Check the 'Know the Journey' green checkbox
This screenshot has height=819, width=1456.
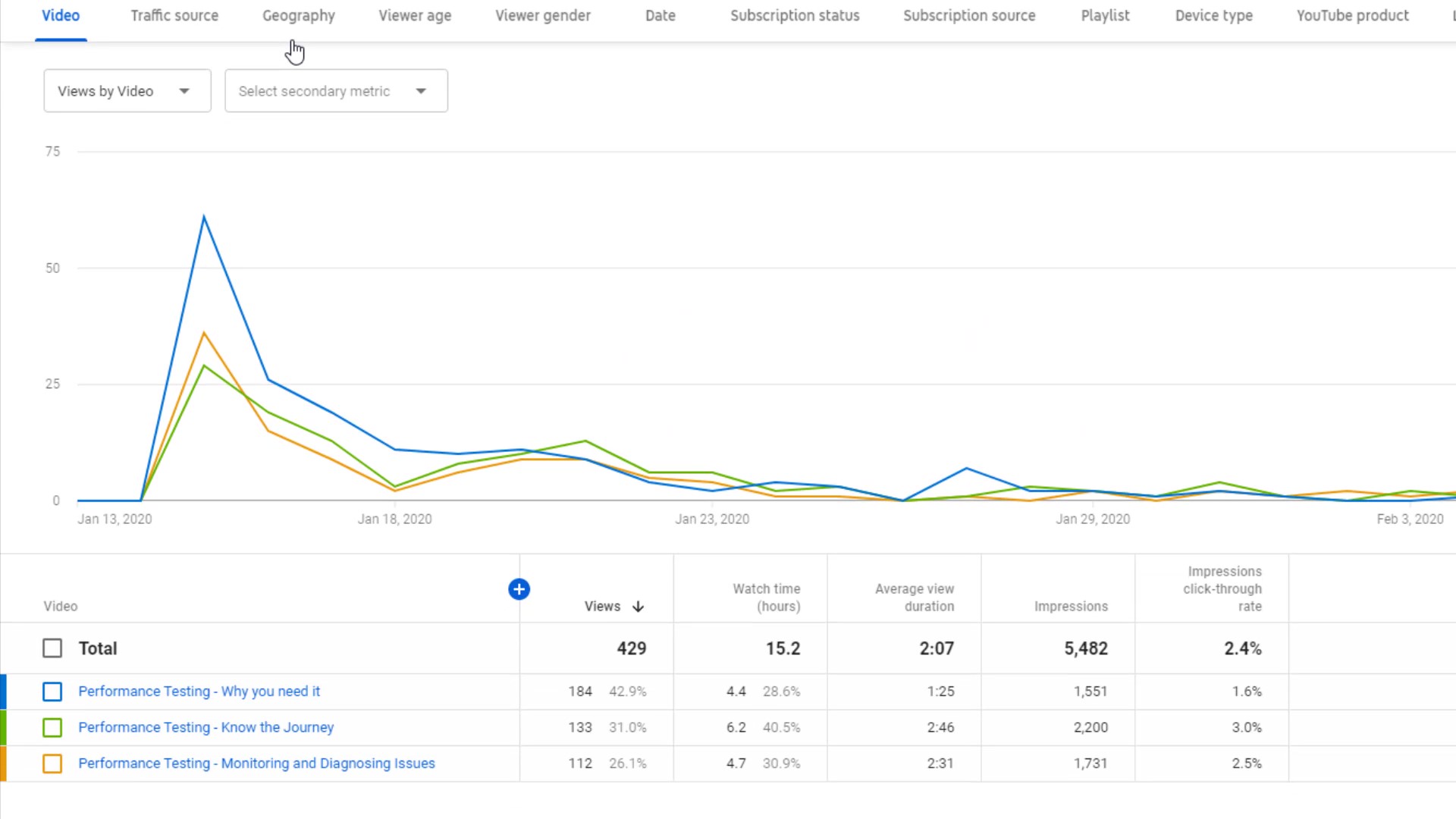52,727
